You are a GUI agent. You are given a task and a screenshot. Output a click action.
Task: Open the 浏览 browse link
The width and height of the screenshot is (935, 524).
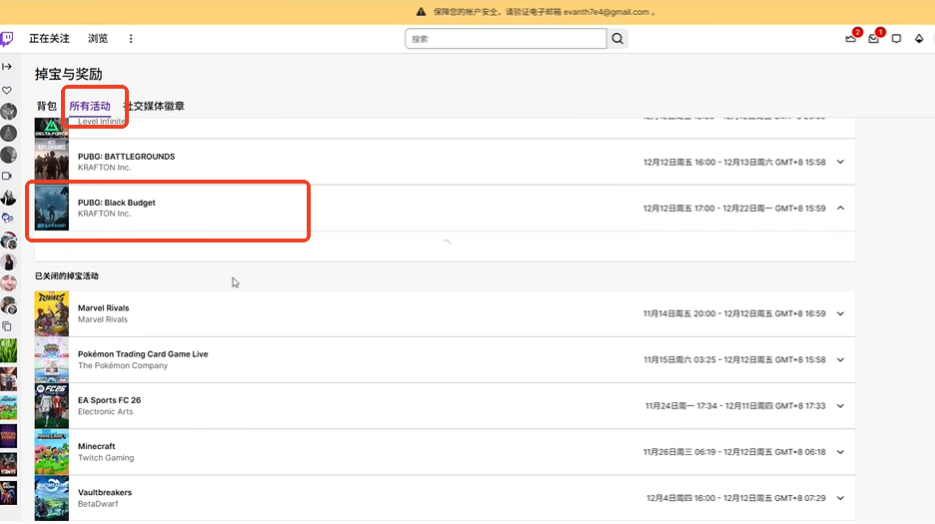(x=98, y=39)
